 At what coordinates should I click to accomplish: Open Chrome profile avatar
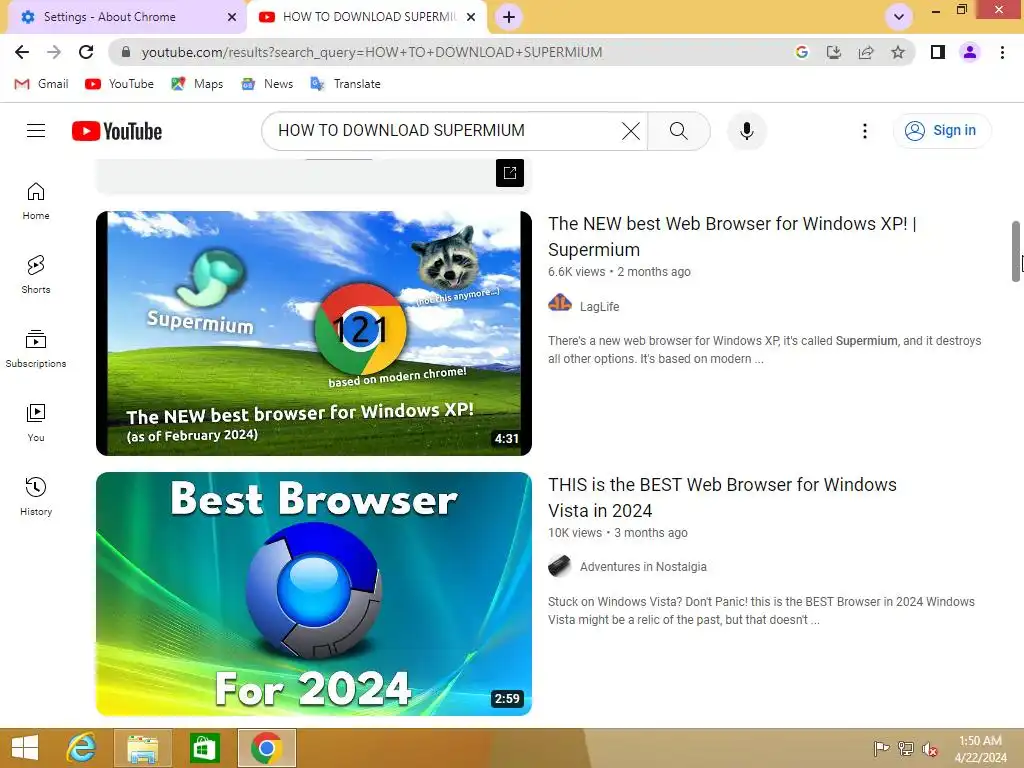pyautogui.click(x=970, y=52)
